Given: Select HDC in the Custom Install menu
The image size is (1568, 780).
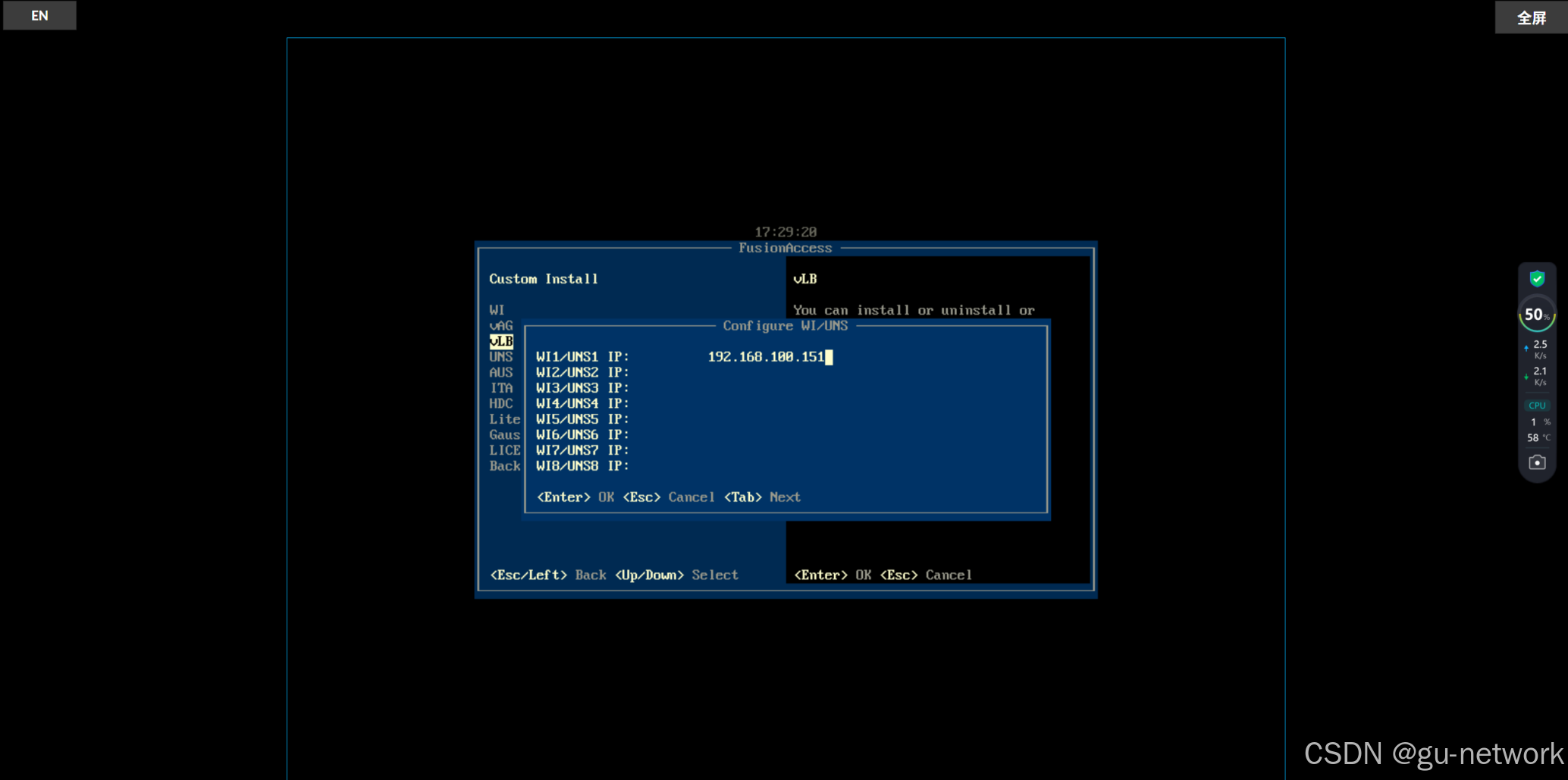Looking at the screenshot, I should (x=501, y=403).
